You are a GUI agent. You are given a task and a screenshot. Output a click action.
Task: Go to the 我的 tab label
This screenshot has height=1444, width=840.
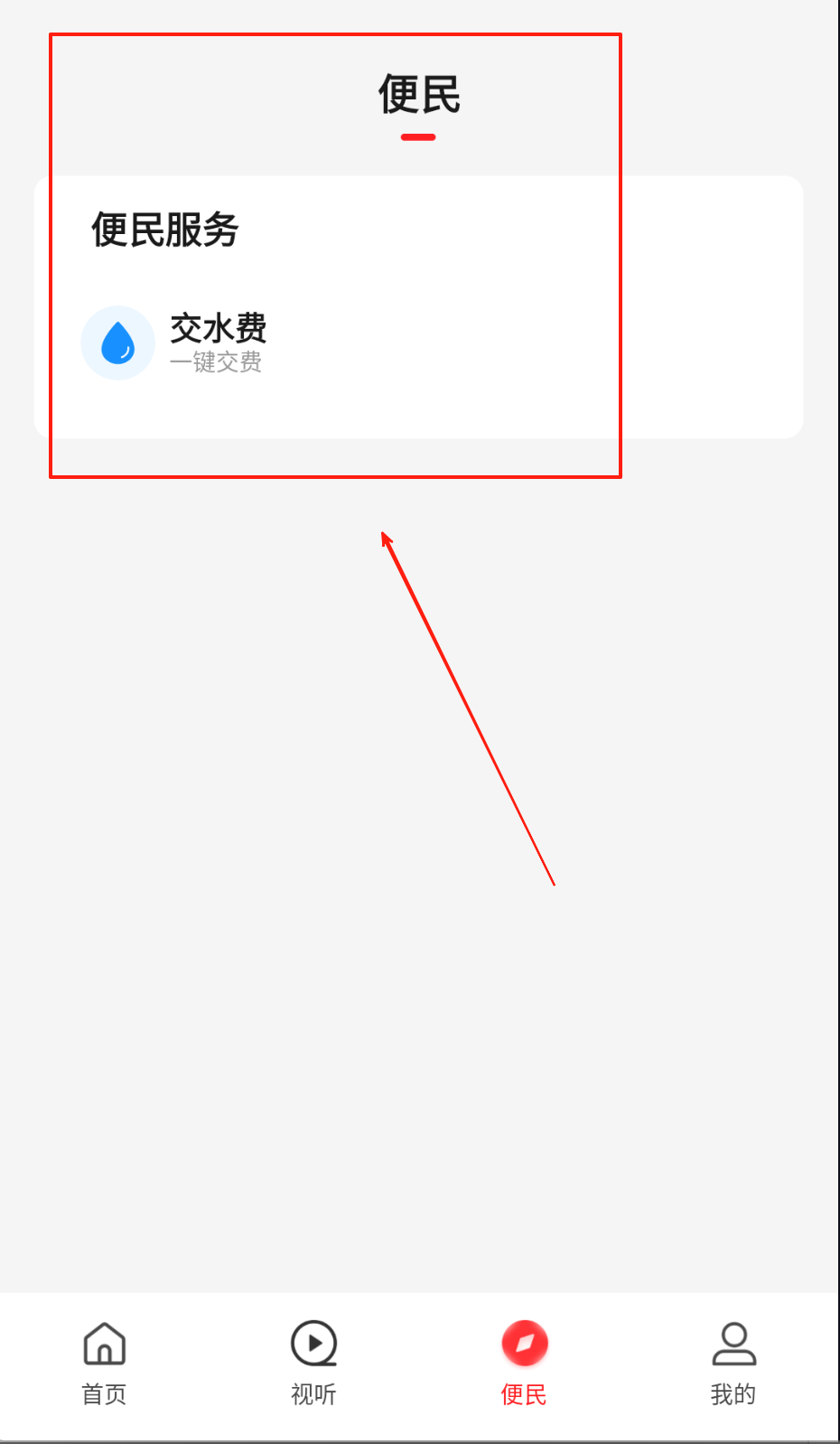tap(734, 1394)
